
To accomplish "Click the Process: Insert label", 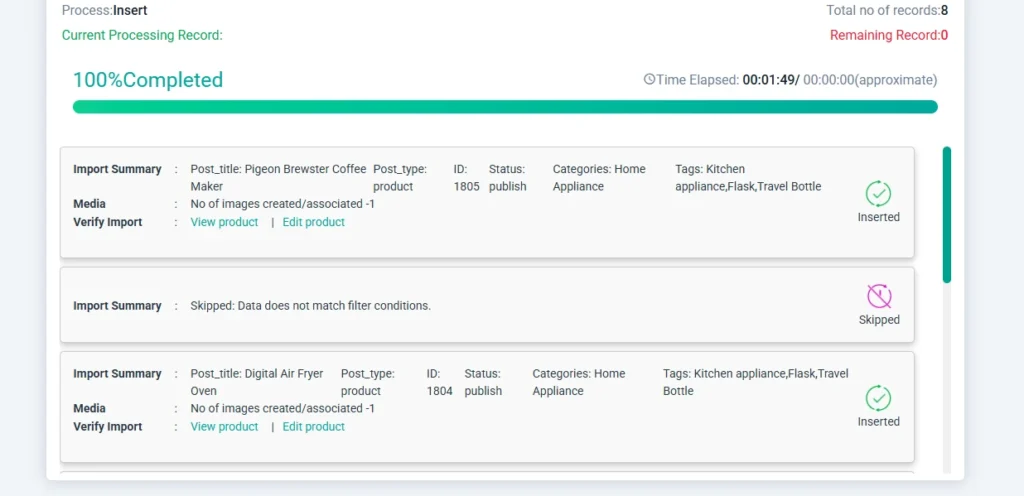I will (104, 11).
